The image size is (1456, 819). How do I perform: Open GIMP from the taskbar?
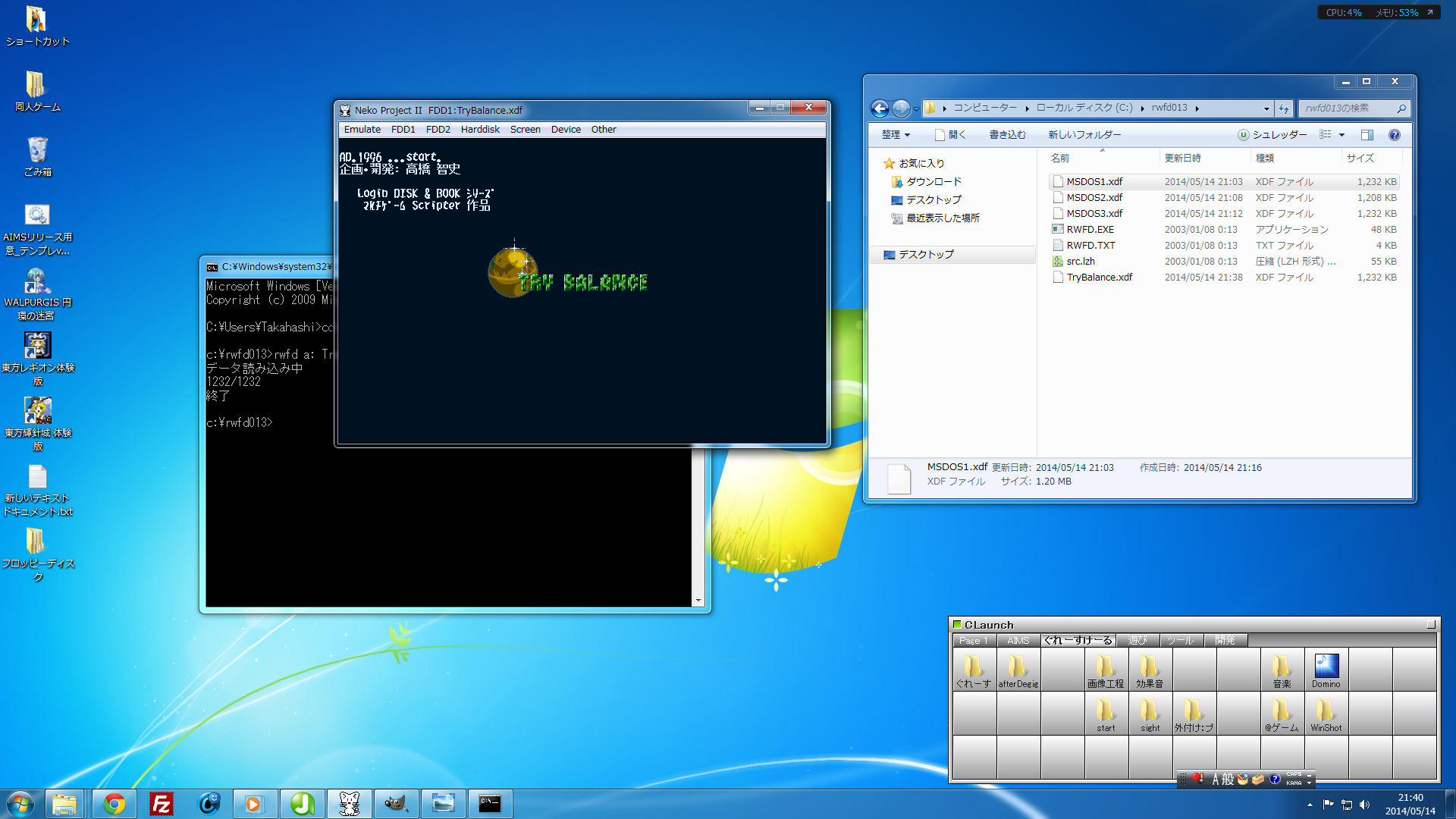(x=396, y=804)
